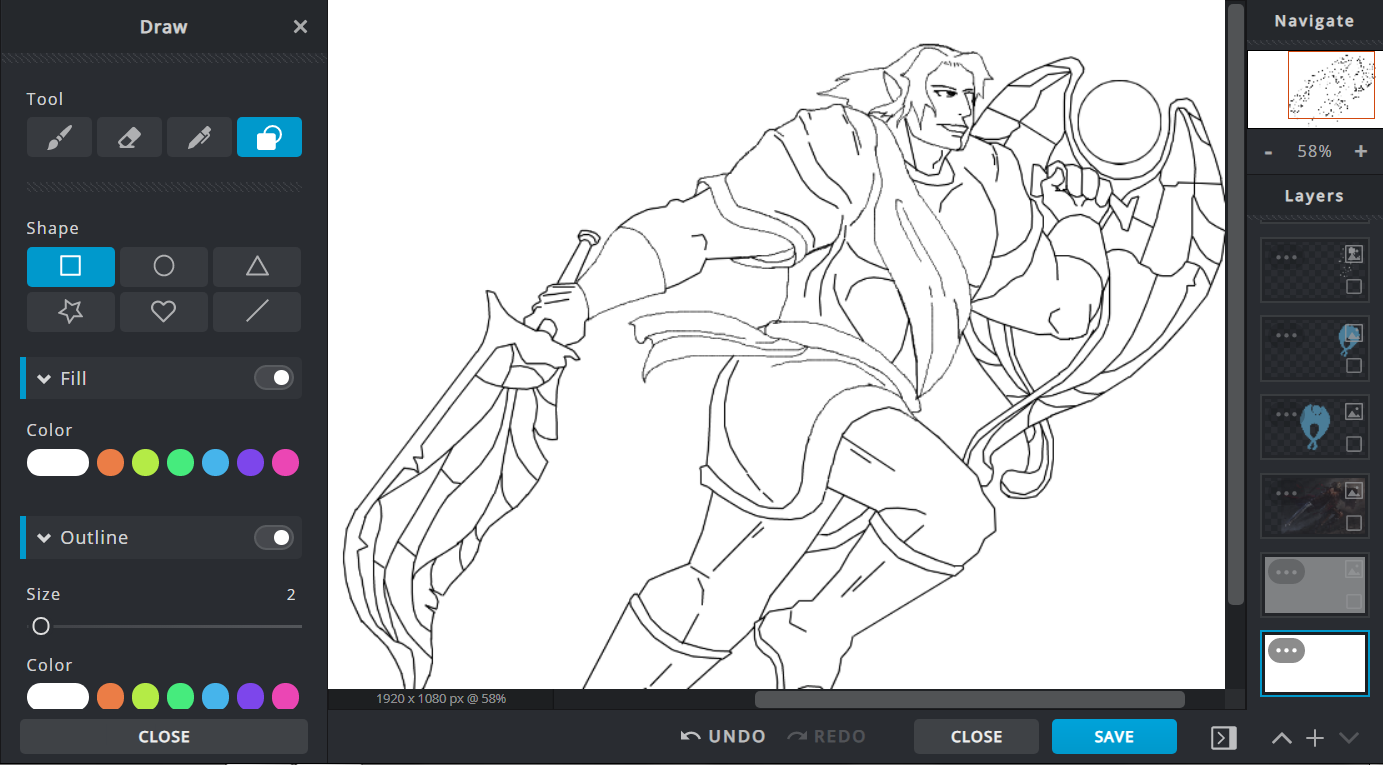Viewport: 1383px width, 765px height.
Task: Click CLOSE button next to SAVE
Action: (x=976, y=737)
